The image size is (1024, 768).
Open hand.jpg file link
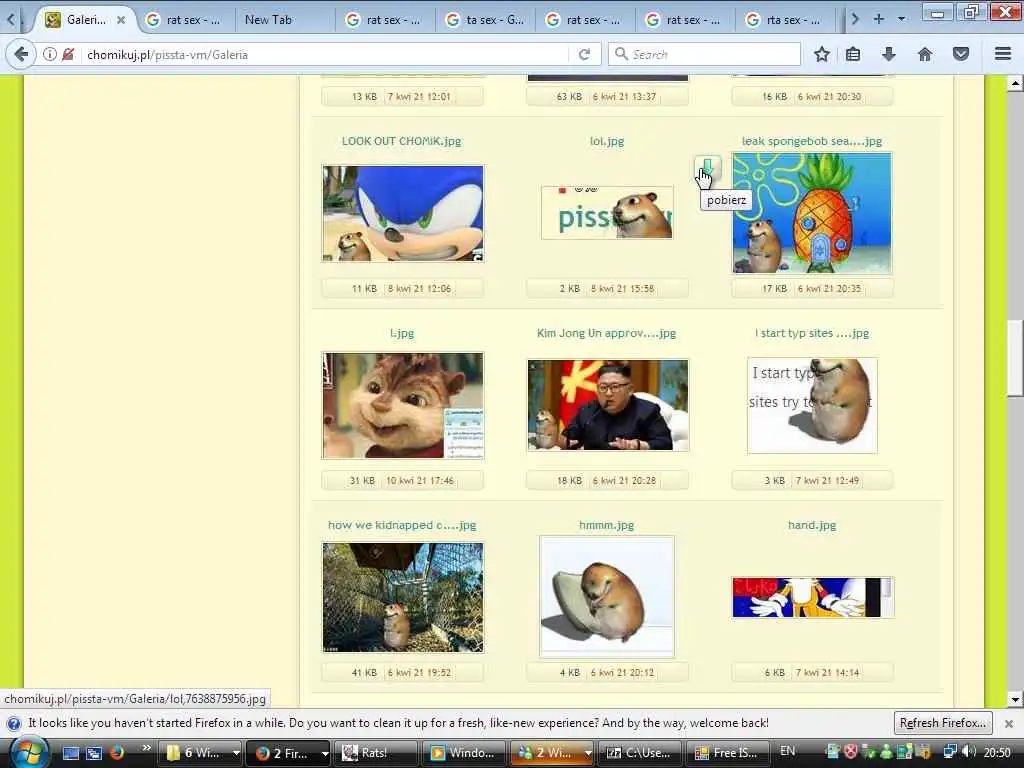(x=812, y=525)
